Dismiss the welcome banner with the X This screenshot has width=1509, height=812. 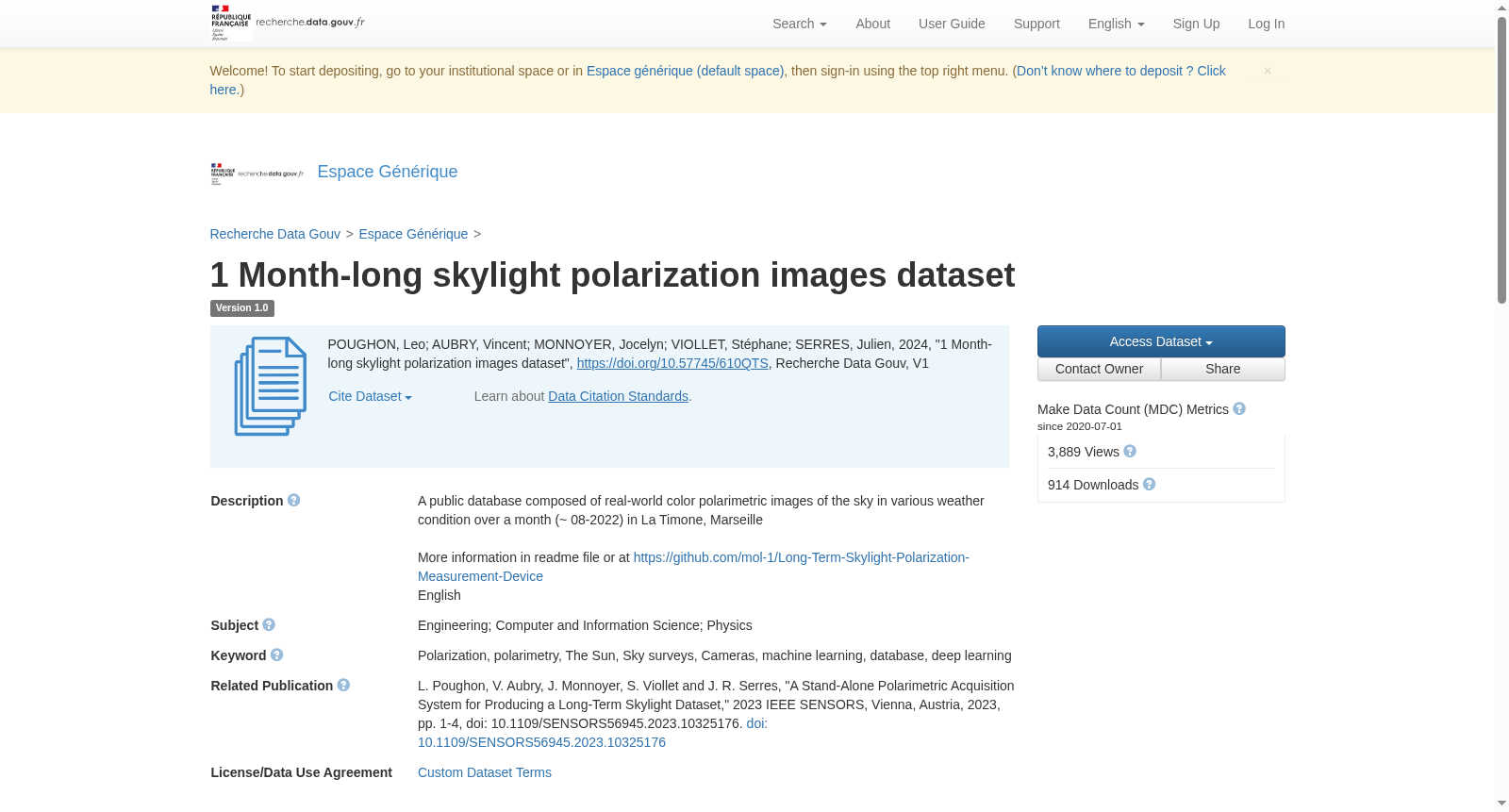point(1268,71)
